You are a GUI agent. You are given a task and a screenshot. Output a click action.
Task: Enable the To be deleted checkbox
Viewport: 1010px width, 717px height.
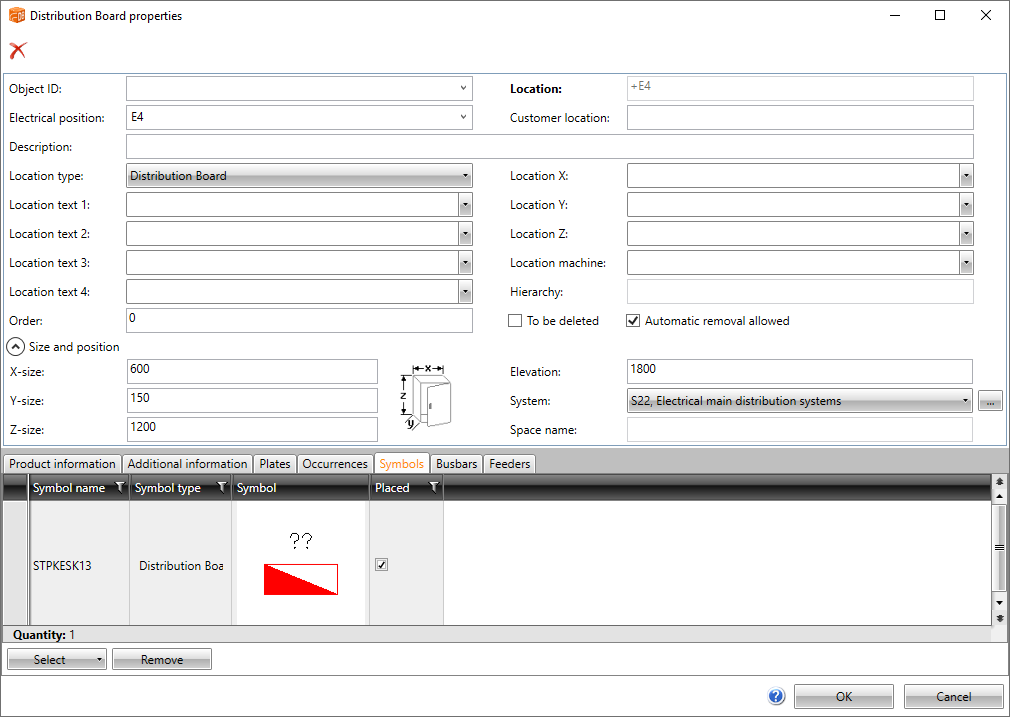(x=515, y=321)
